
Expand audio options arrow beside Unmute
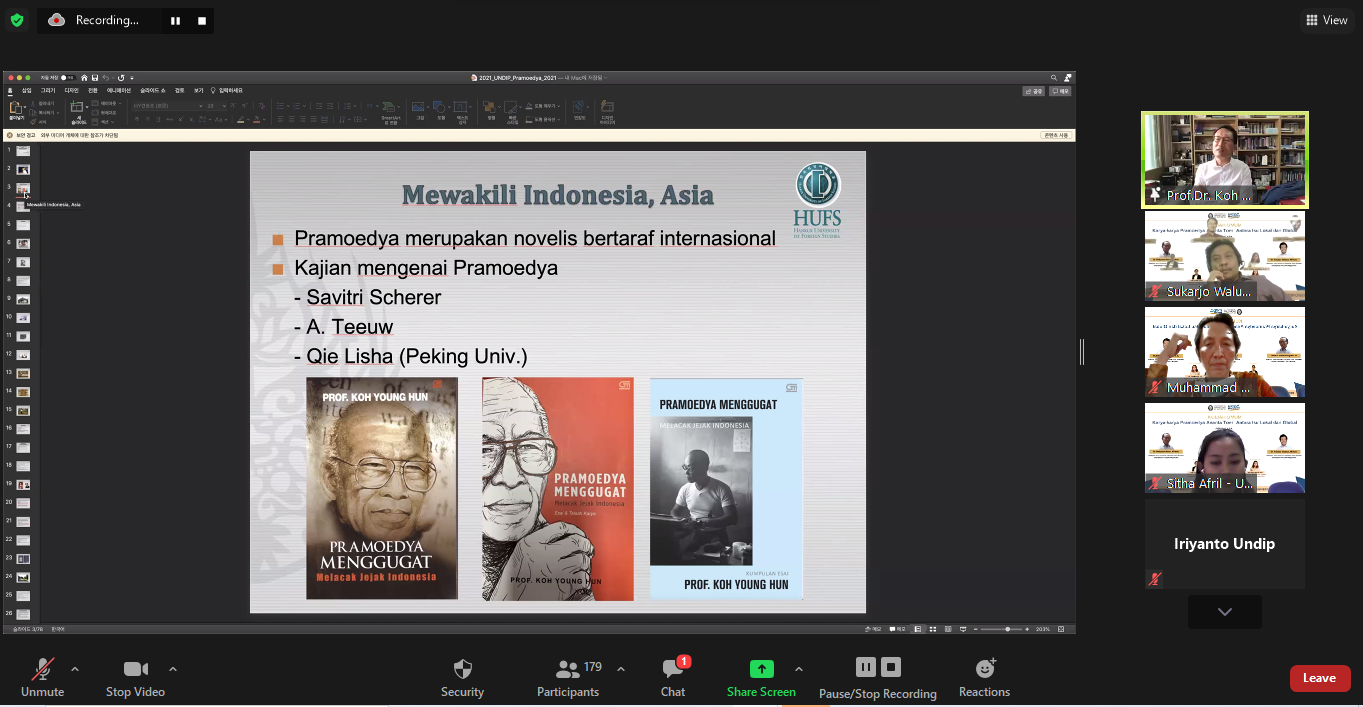[x=75, y=669]
